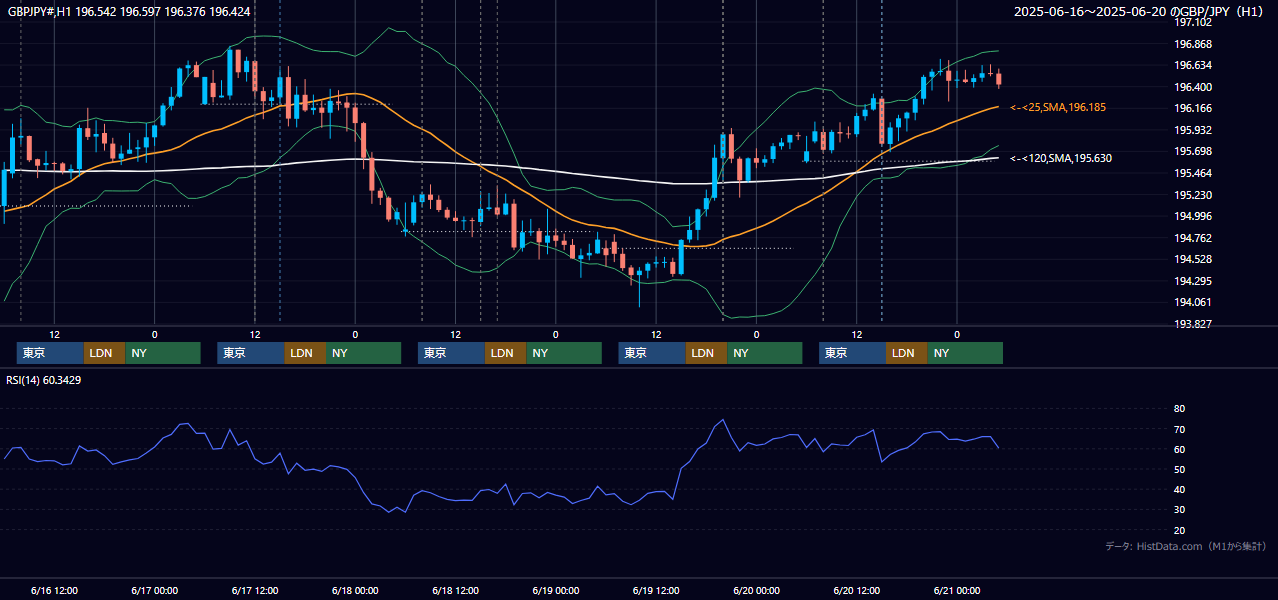This screenshot has height=600, width=1278.
Task: Click RSI scale value 60
Action: 1179,449
